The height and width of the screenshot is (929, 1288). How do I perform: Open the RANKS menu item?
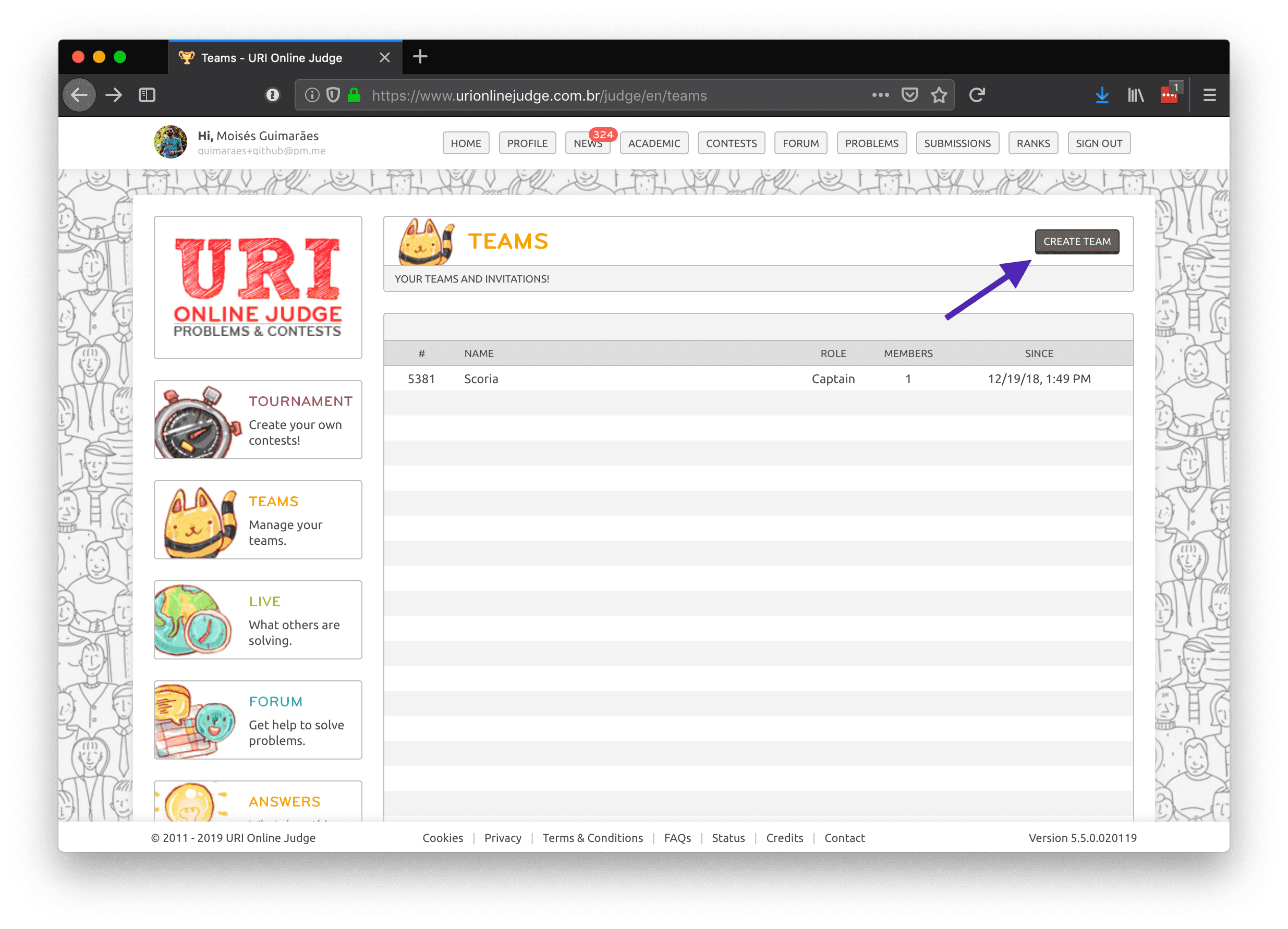[1033, 143]
